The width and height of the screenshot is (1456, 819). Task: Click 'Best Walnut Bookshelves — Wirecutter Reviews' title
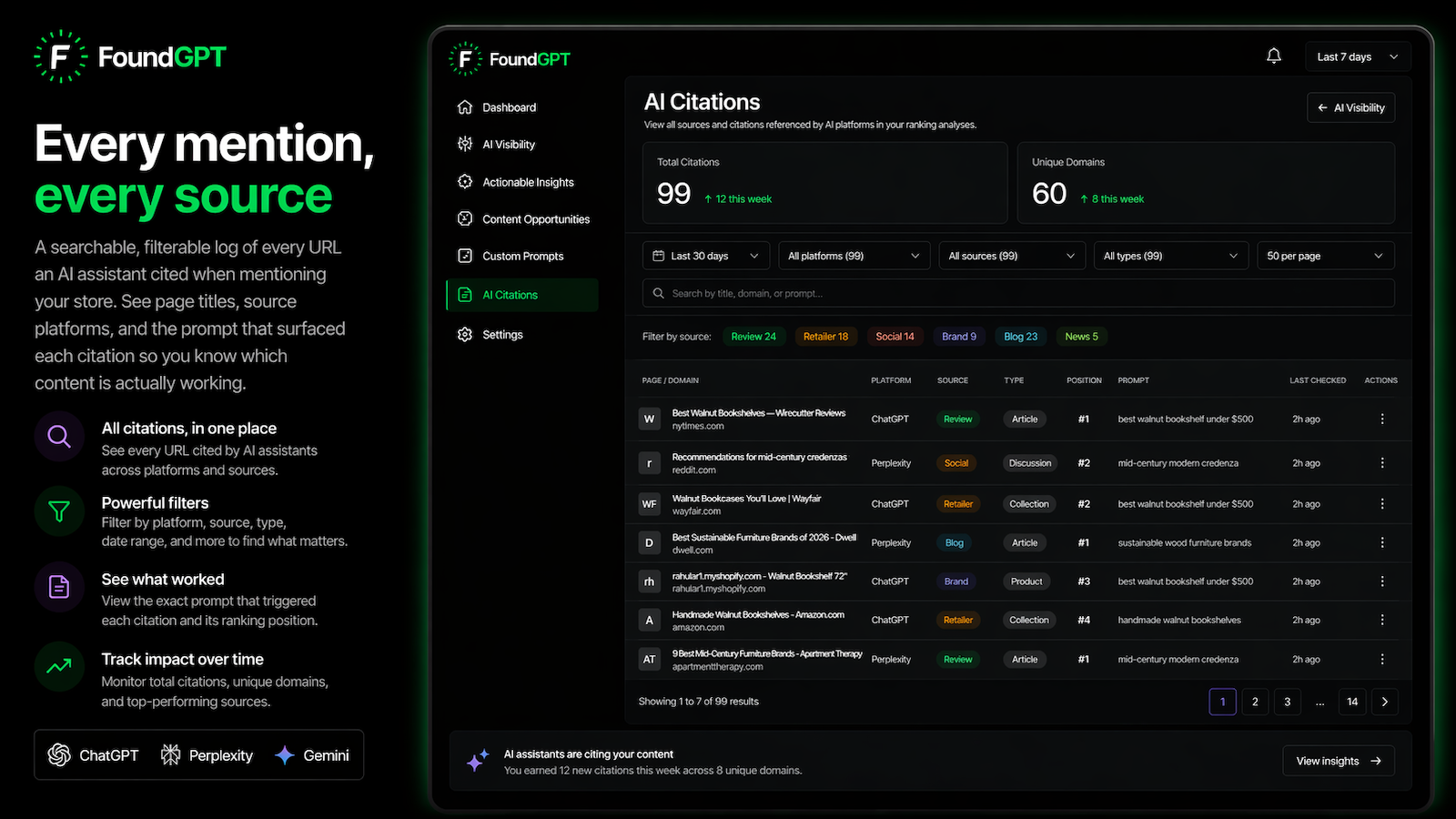tap(759, 413)
